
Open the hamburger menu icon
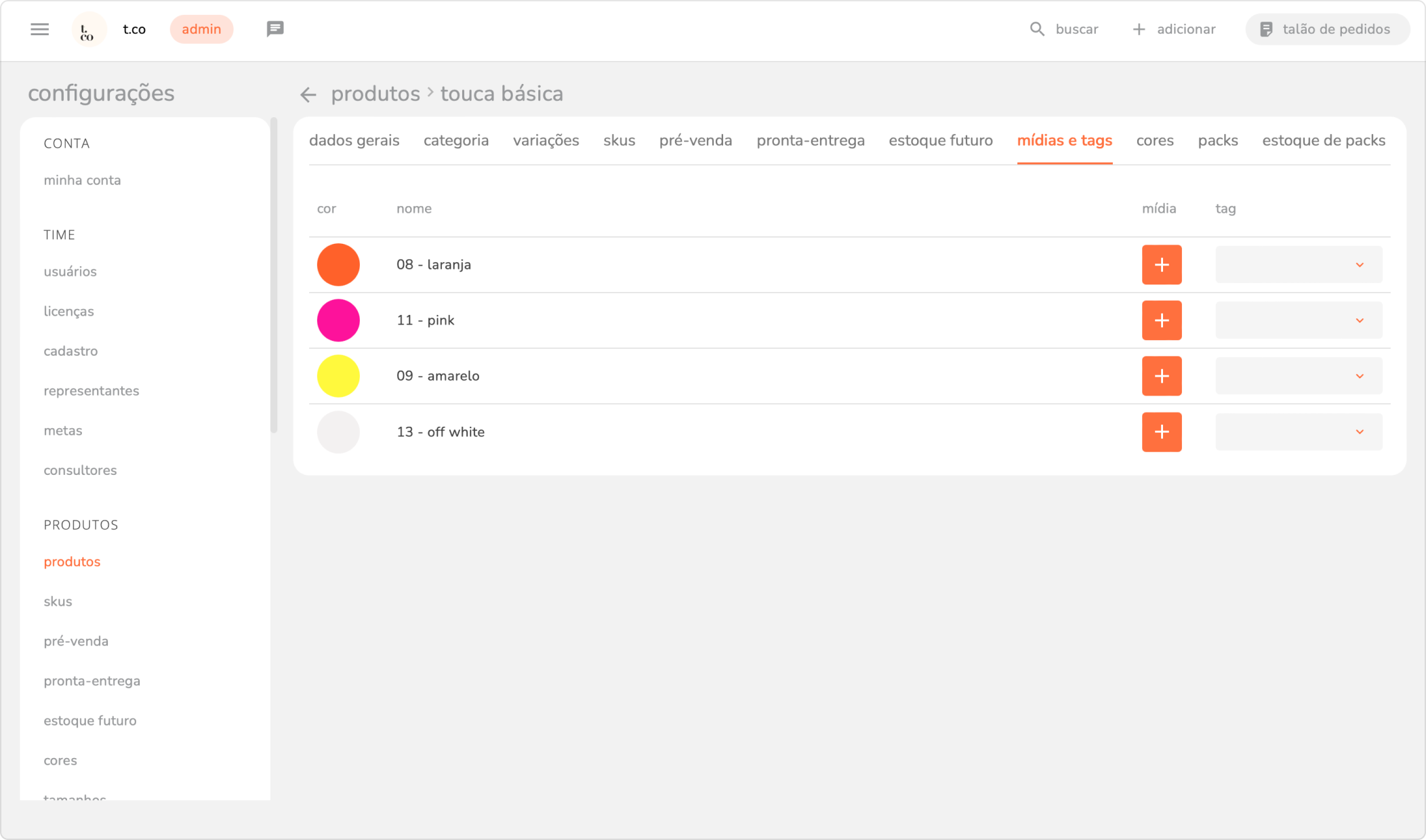click(39, 29)
